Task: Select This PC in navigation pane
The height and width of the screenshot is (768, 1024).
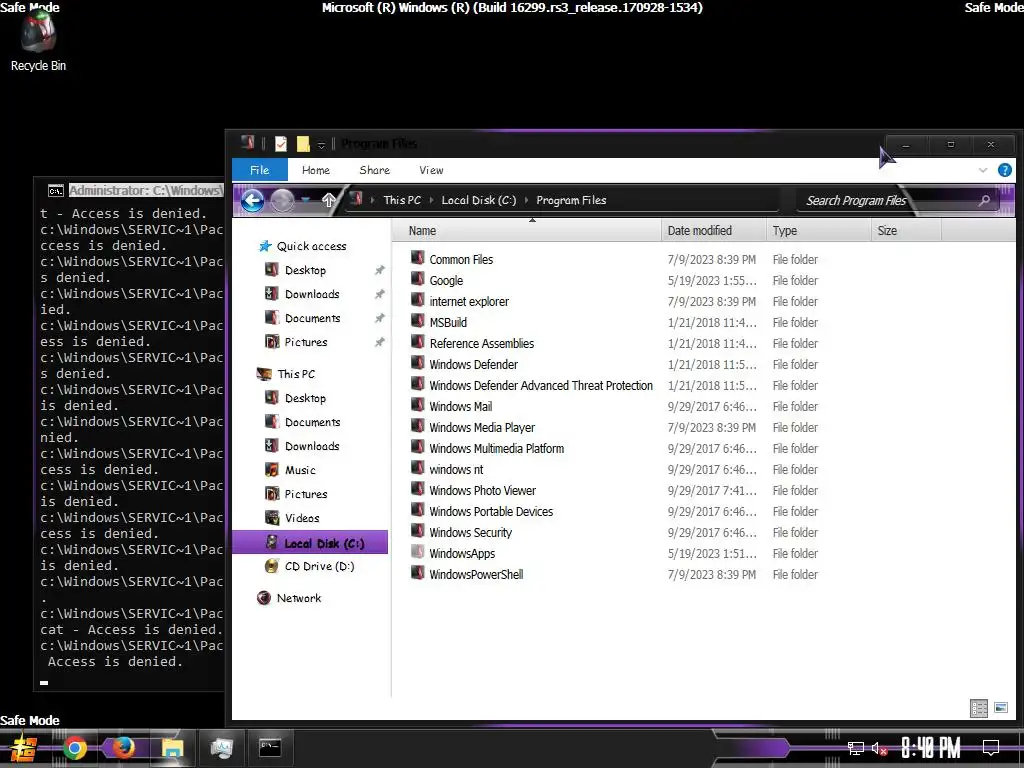Action: (x=286, y=374)
